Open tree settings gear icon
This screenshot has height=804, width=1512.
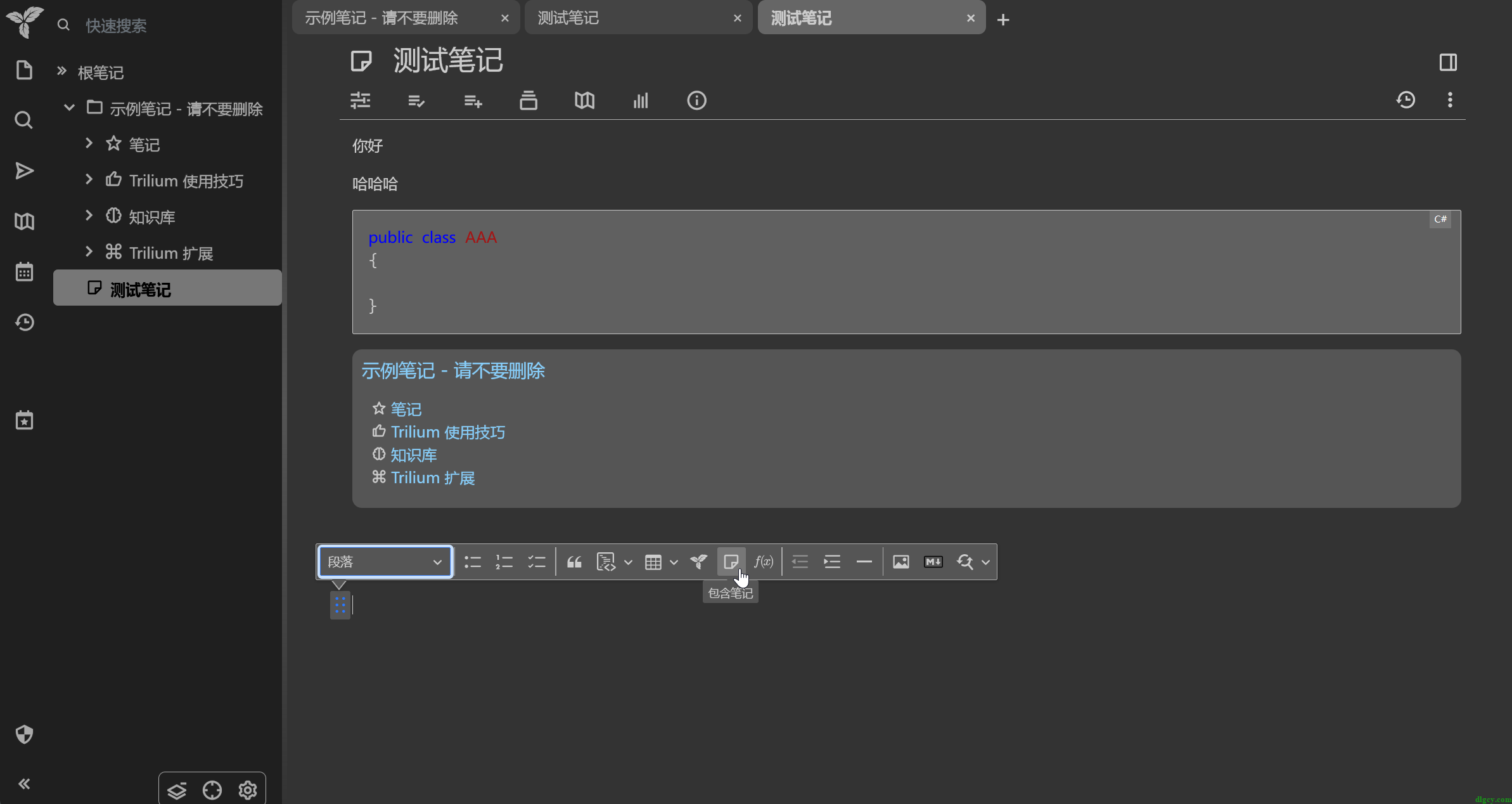(x=247, y=790)
